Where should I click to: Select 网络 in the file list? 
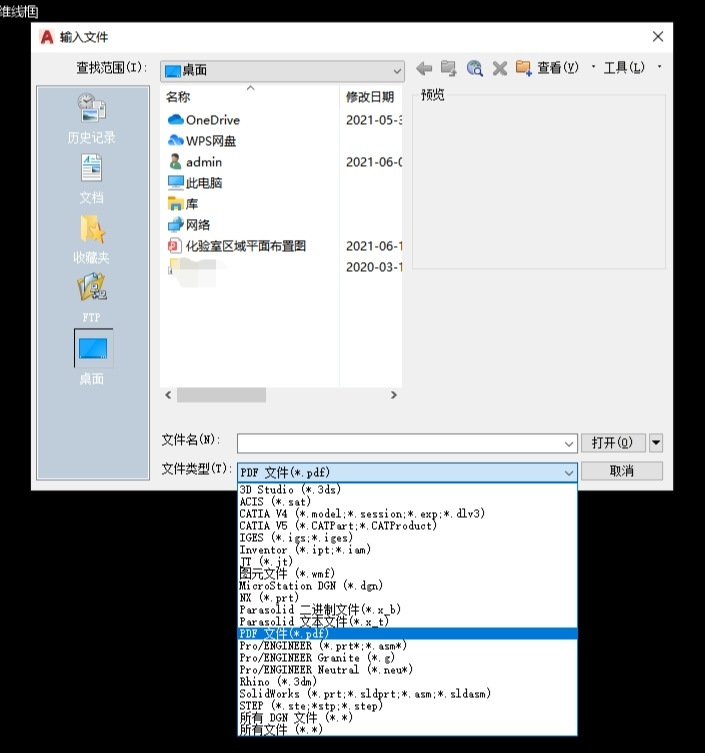pos(189,224)
